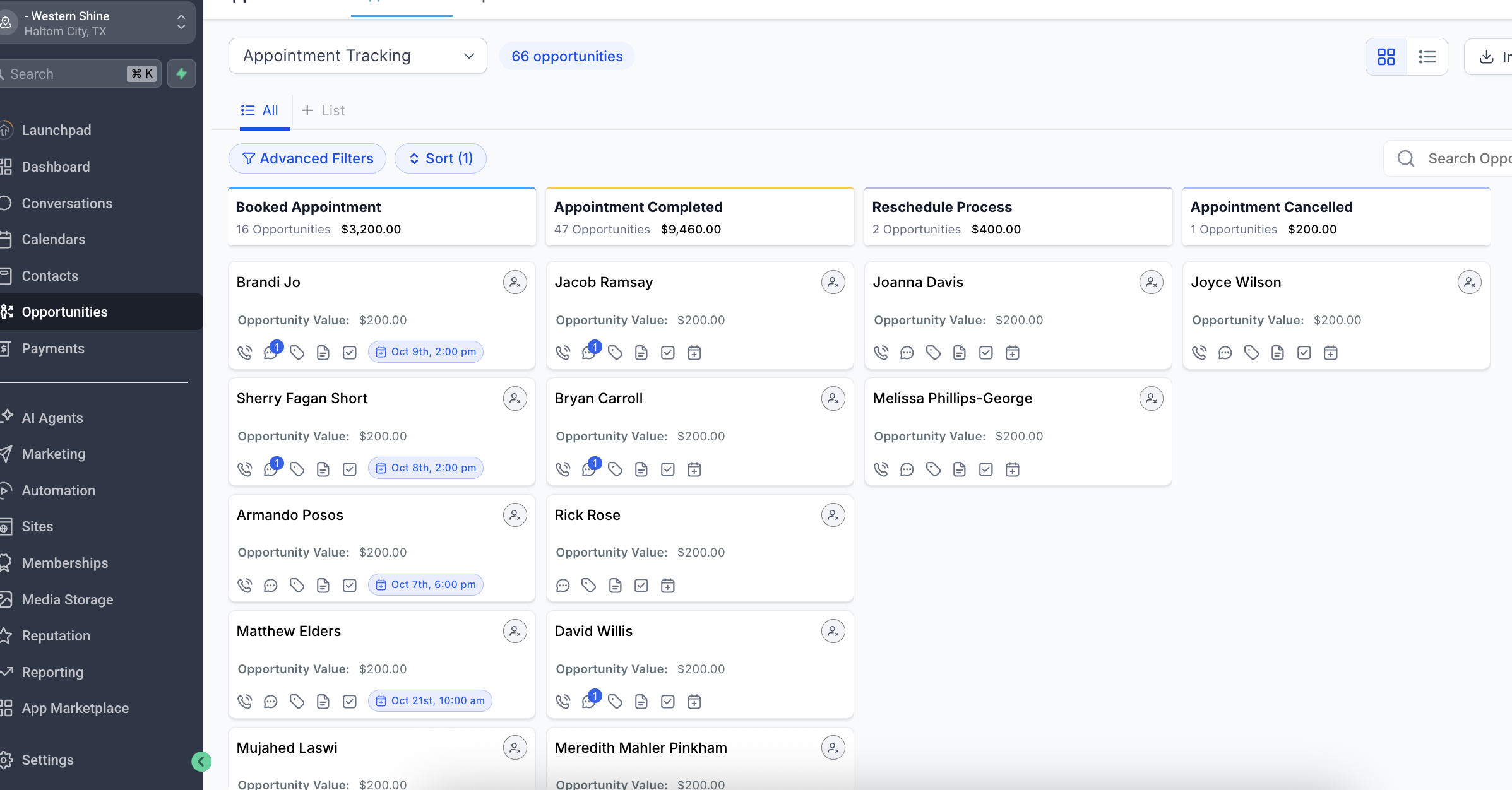View tags on Joanna Davis's opportunity
1512x790 pixels.
pos(933,353)
